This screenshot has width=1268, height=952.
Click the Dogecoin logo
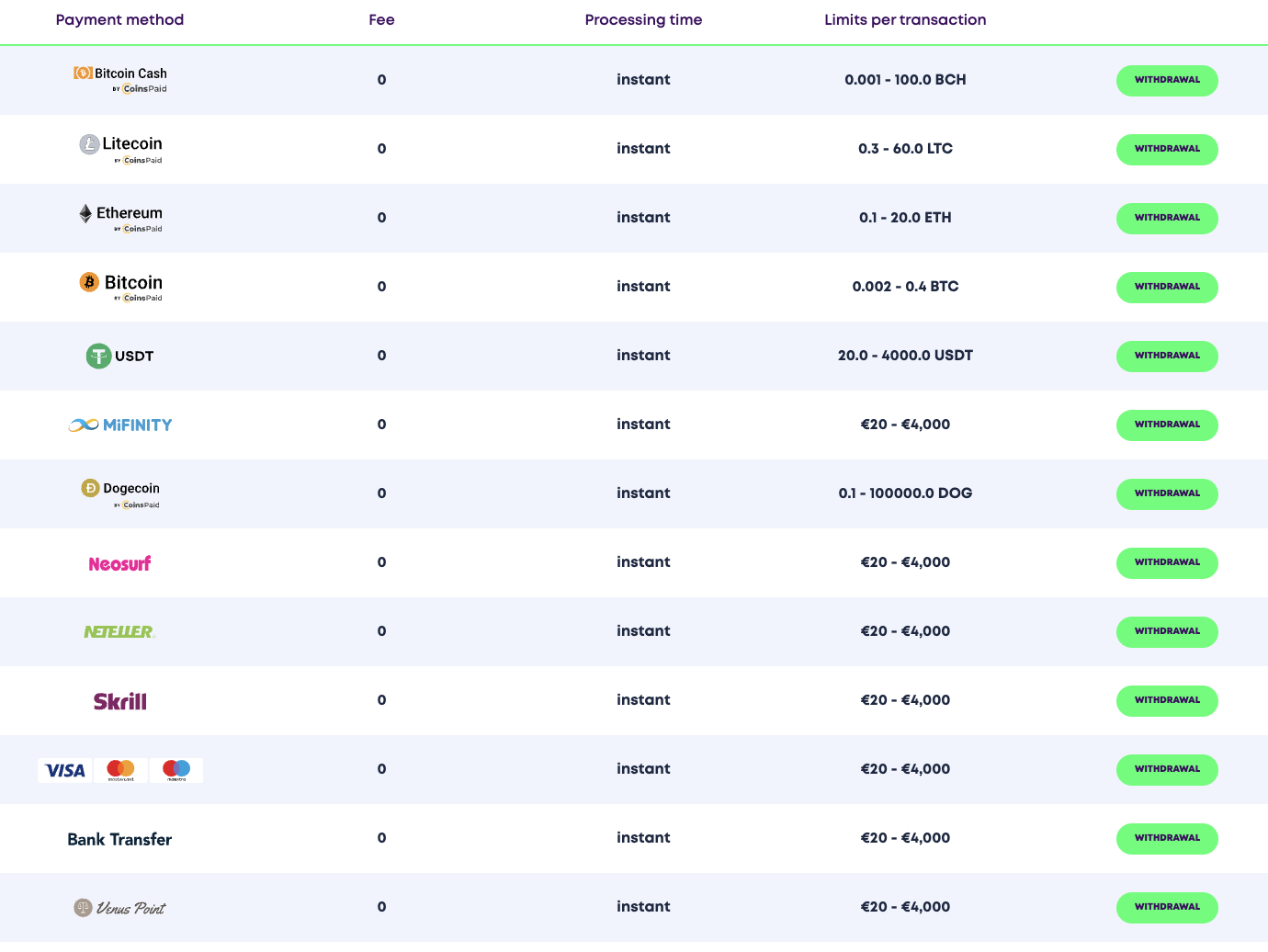coord(120,493)
